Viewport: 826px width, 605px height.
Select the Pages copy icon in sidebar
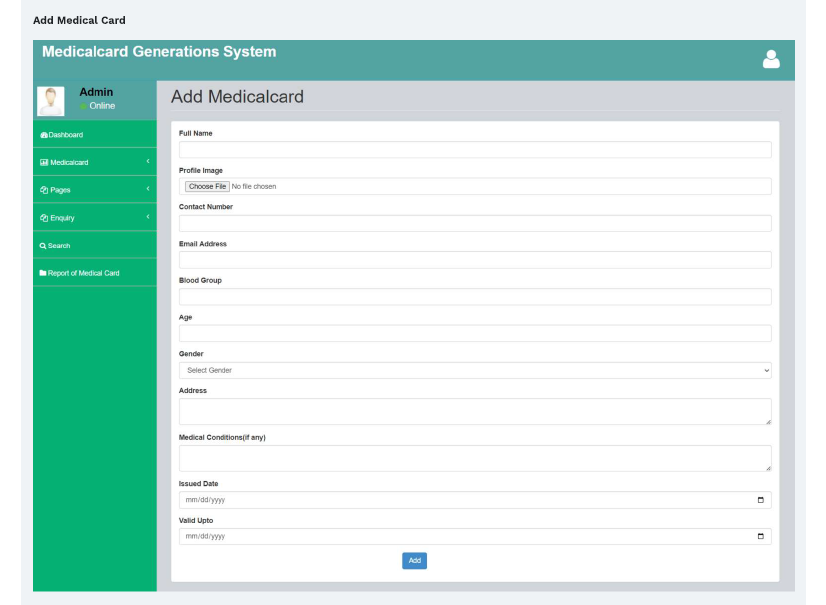tap(43, 189)
